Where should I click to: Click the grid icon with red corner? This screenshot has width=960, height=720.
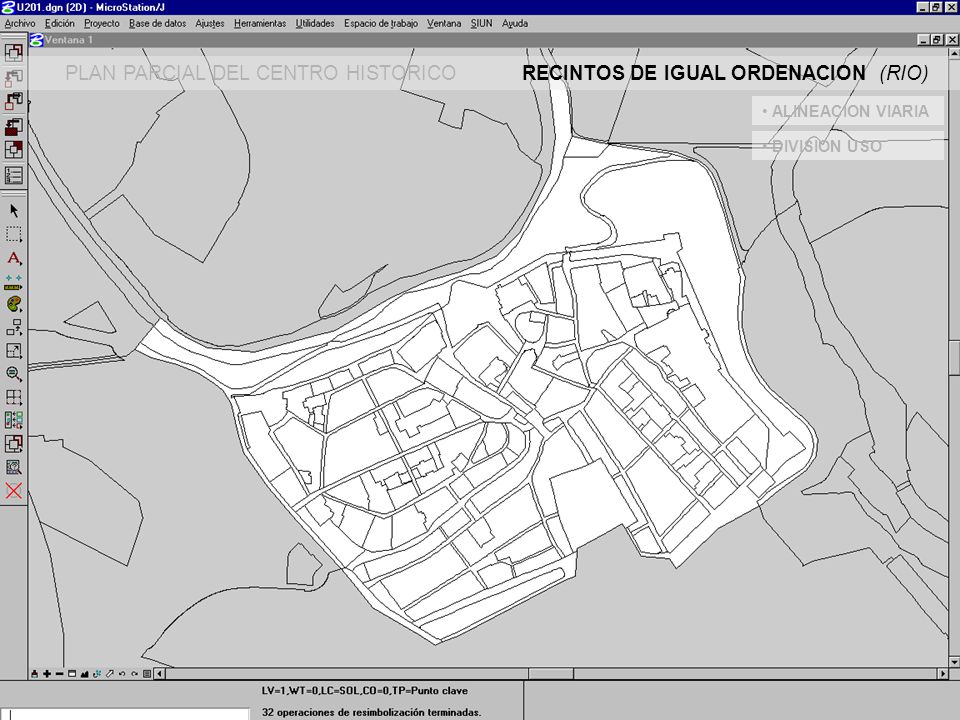(13, 150)
